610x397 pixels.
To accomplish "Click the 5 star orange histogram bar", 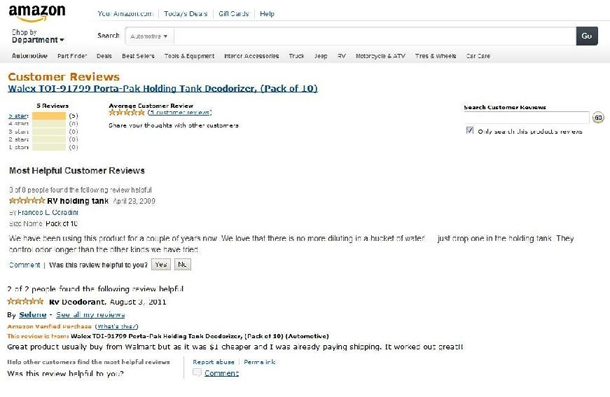I will tap(49, 116).
